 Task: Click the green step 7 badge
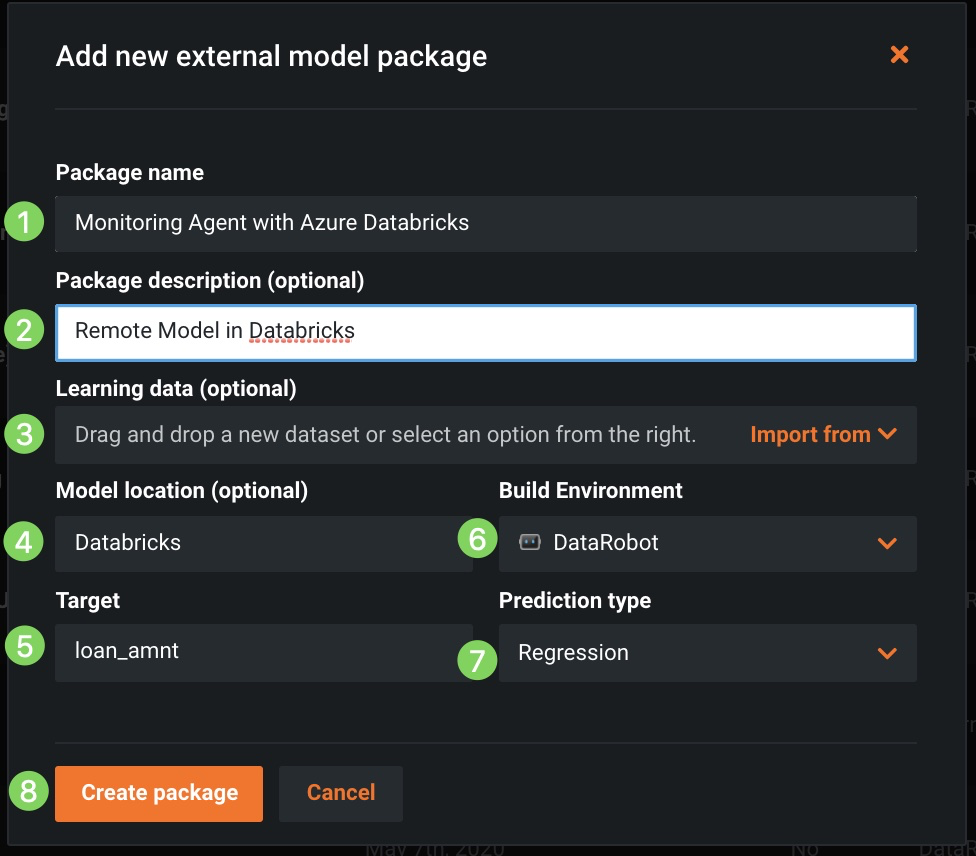[x=477, y=660]
